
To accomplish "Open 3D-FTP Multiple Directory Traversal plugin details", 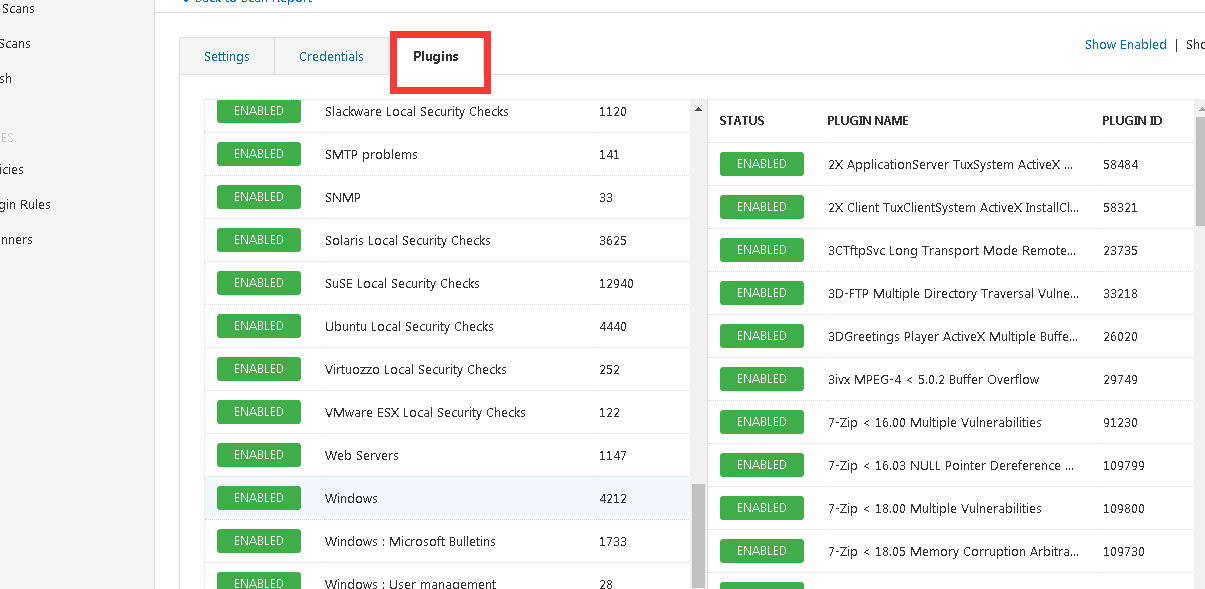I will pos(953,294).
